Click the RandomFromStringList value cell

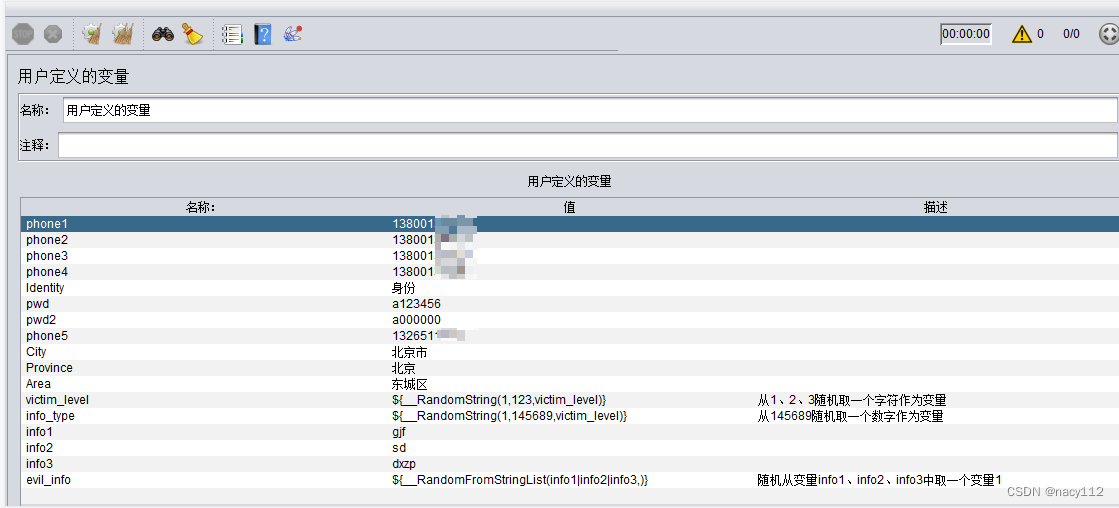tap(571, 480)
